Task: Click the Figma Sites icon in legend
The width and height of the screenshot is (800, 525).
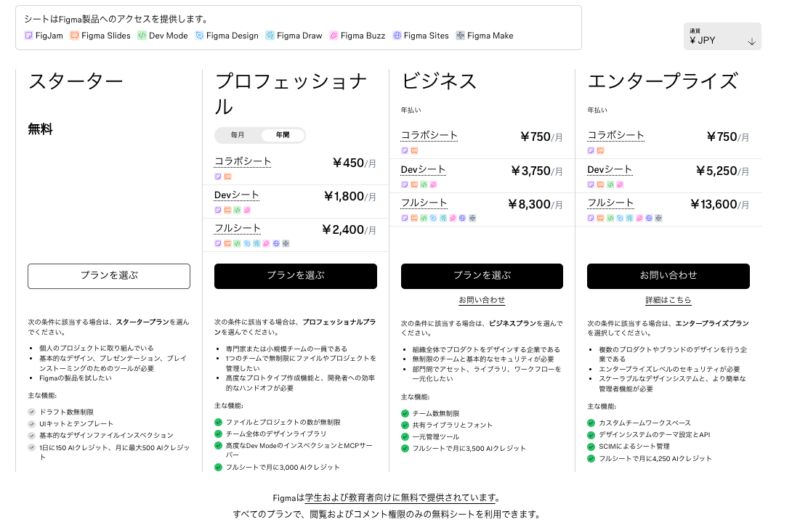Action: click(397, 35)
